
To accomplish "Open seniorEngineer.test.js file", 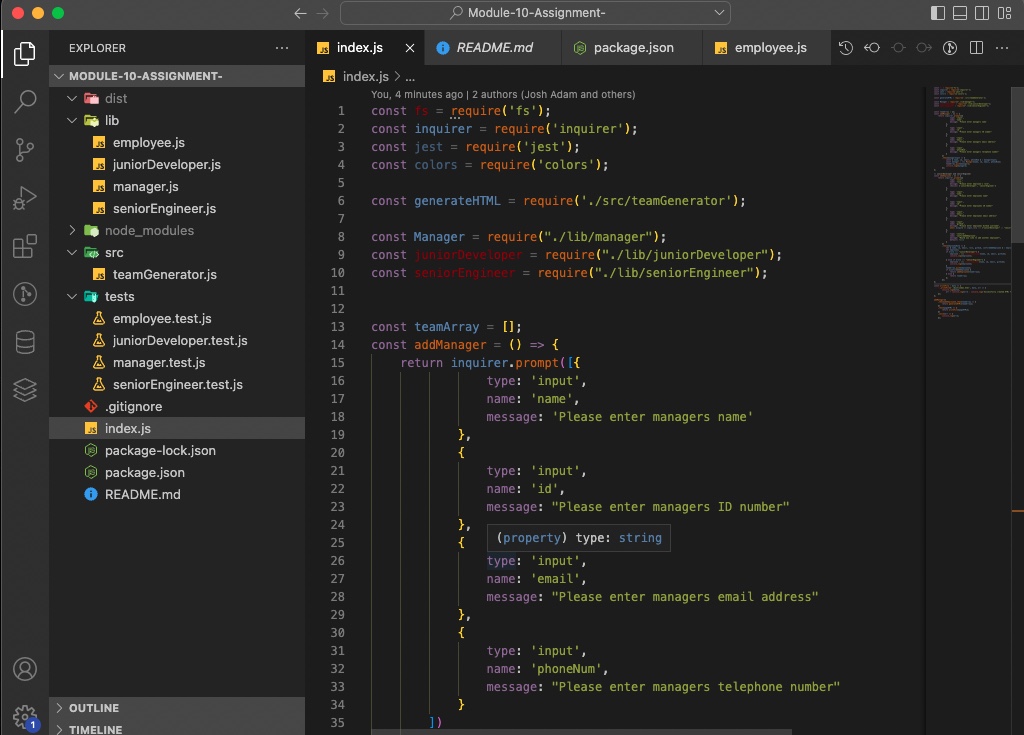I will click(177, 384).
